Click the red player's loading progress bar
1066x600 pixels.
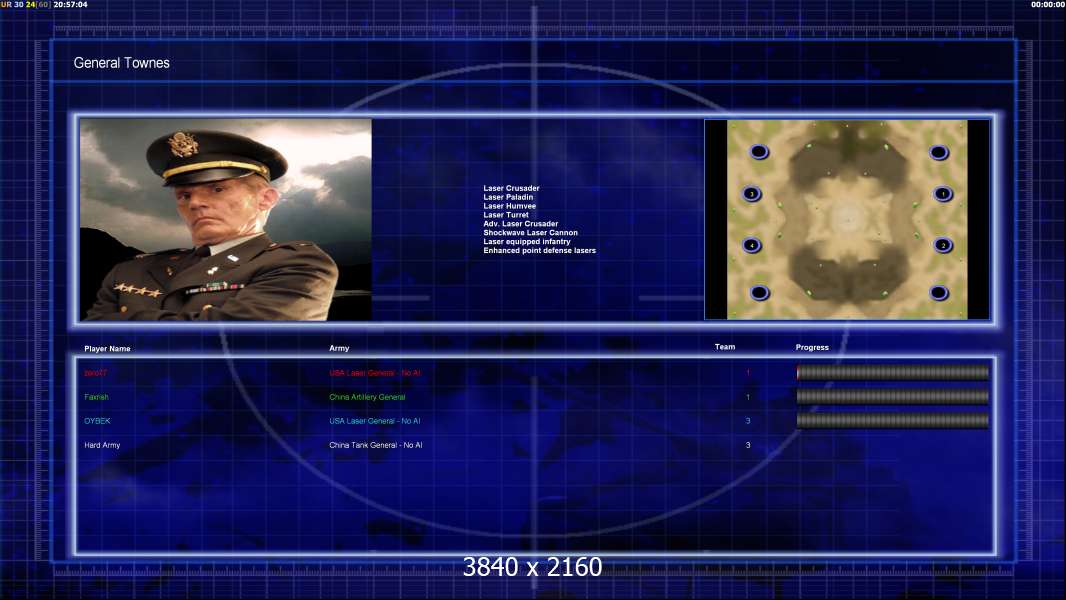[893, 372]
